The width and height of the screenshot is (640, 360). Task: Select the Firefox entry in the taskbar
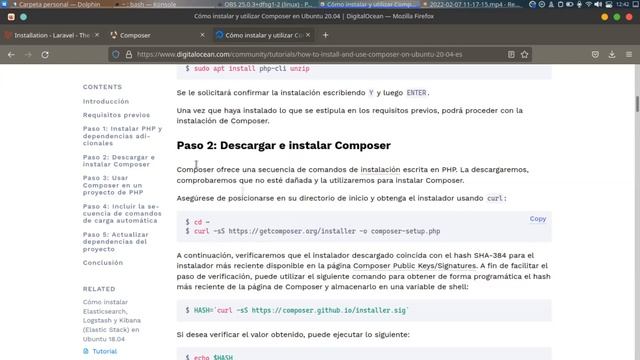coord(368,4)
